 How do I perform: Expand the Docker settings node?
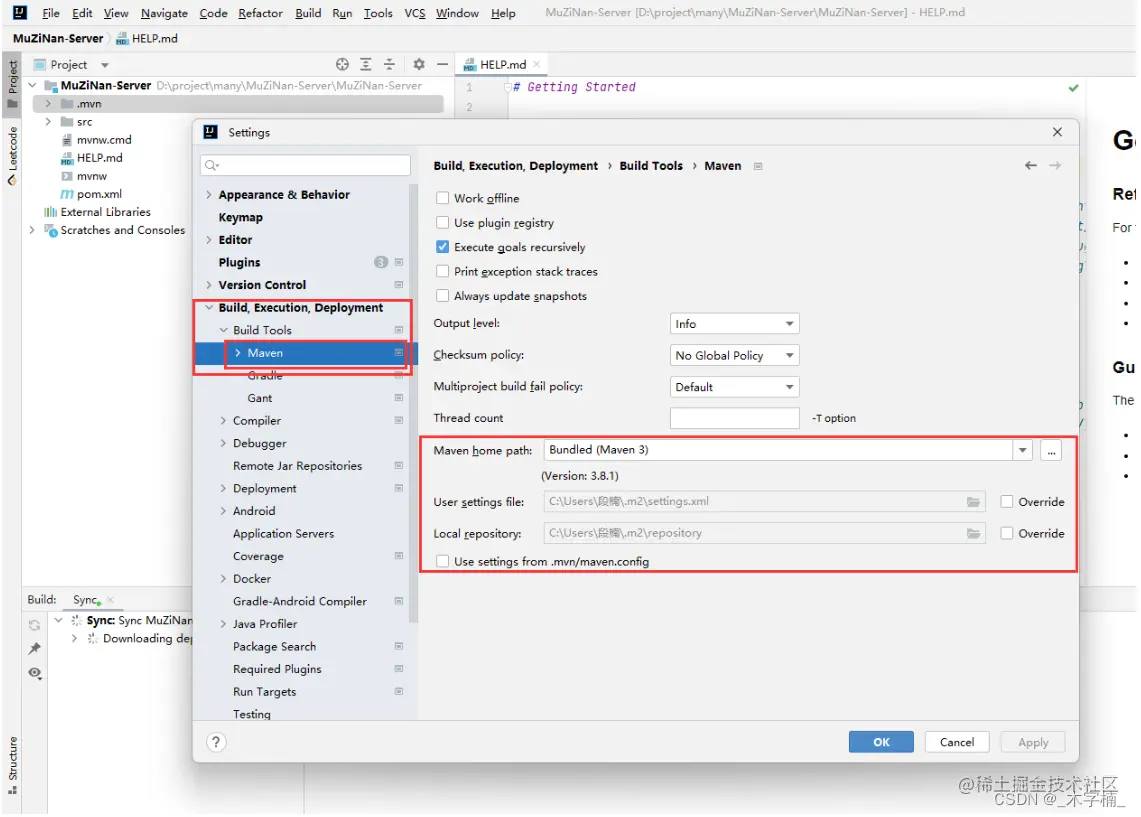pos(223,578)
